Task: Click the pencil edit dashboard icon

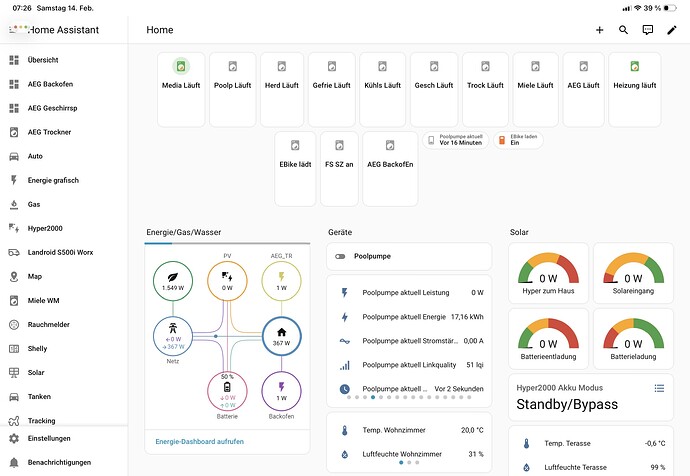Action: pos(672,30)
